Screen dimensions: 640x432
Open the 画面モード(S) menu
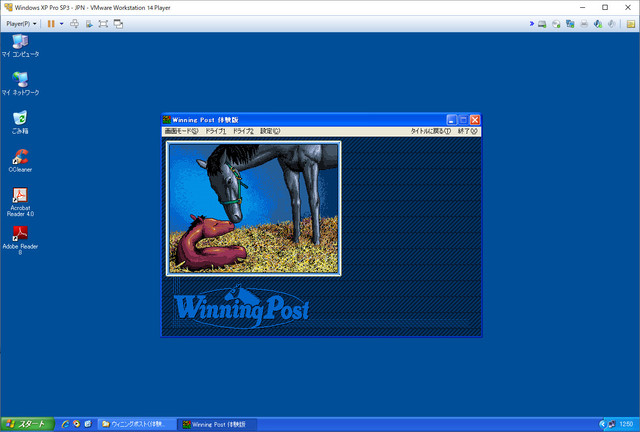click(x=181, y=131)
